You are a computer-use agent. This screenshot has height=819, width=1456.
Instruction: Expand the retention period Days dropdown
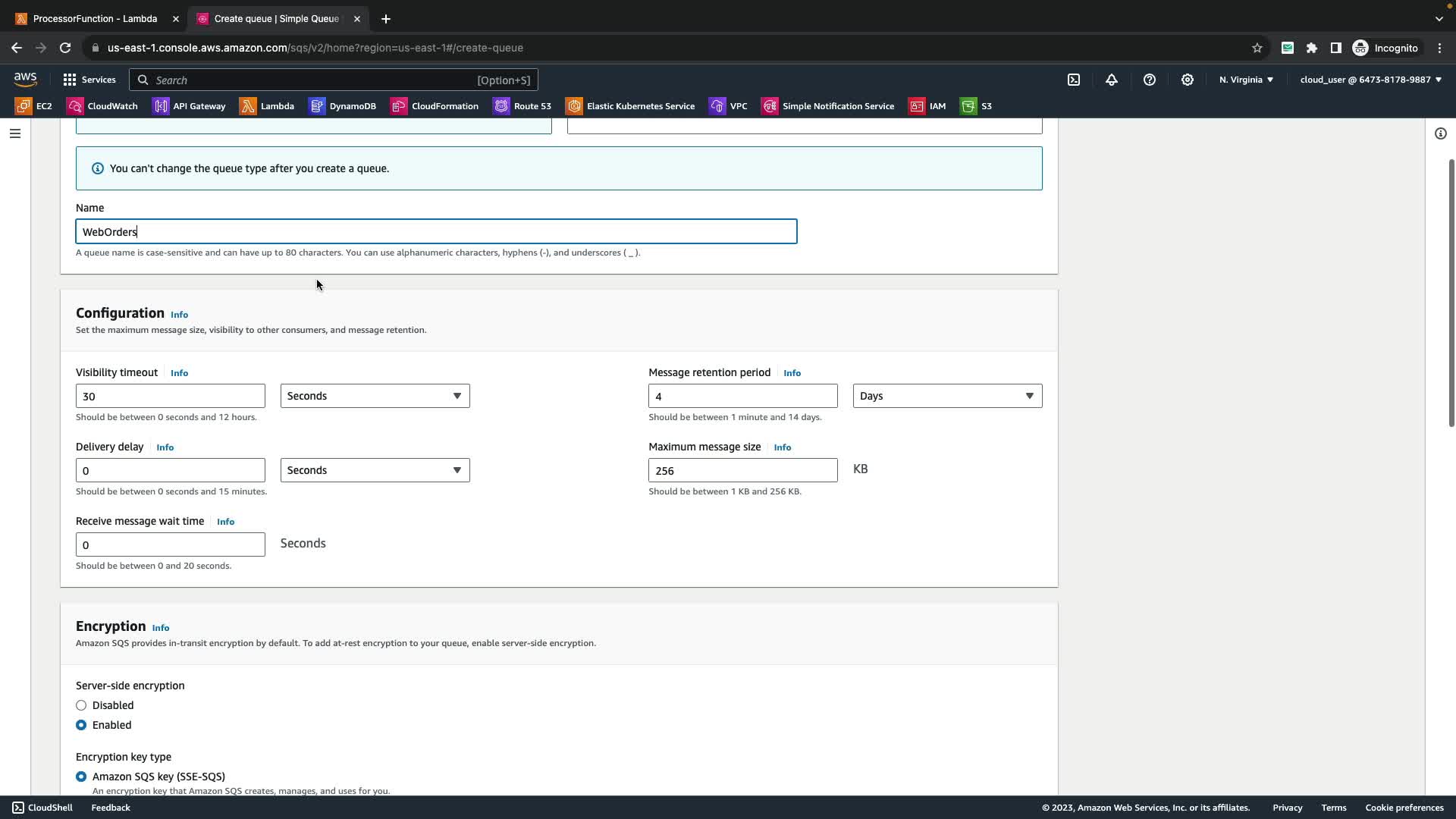coord(947,396)
